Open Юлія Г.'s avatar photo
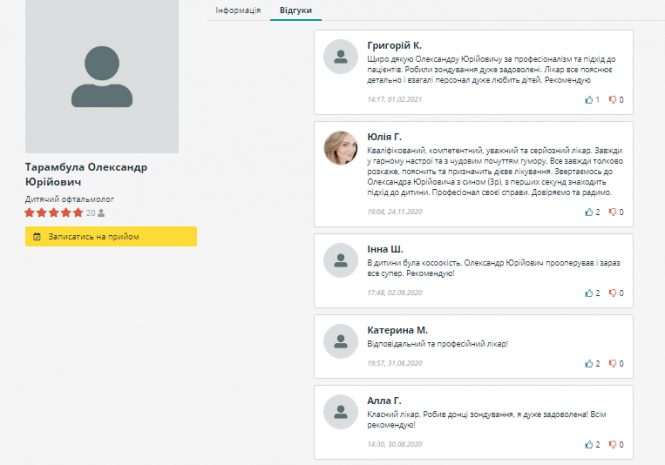This screenshot has width=665, height=465. click(341, 148)
